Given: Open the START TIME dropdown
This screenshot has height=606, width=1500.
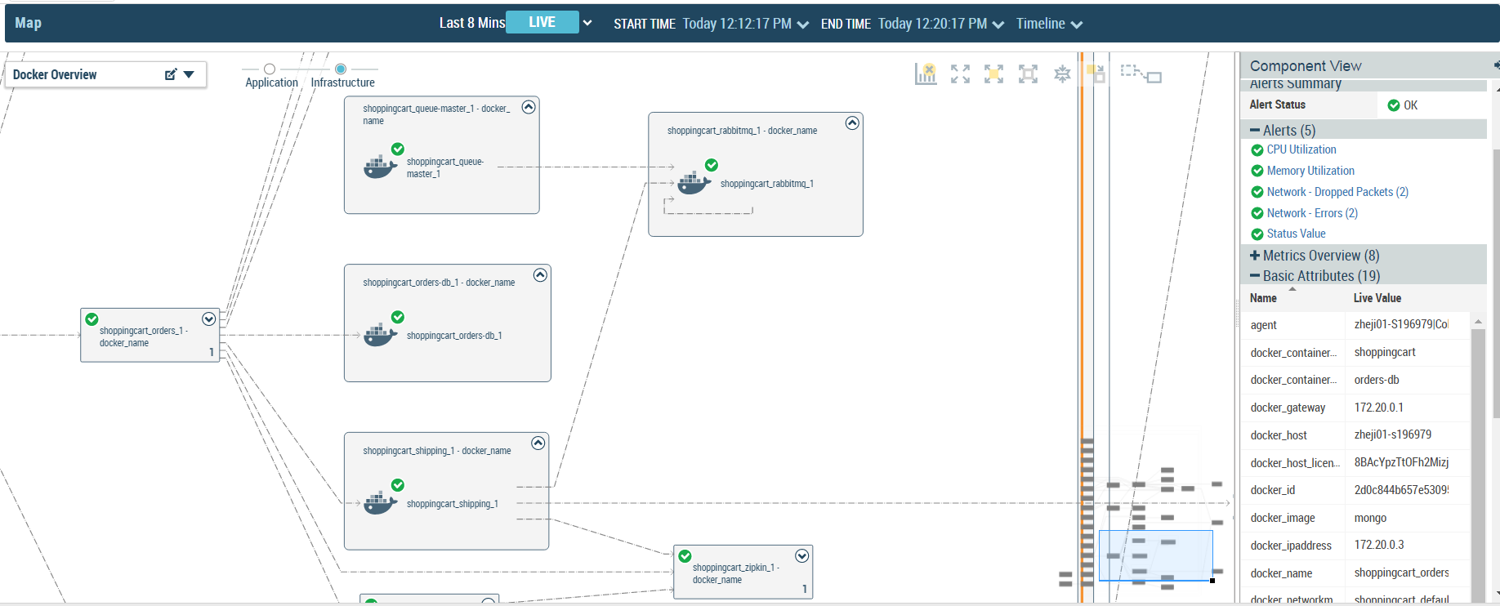Looking at the screenshot, I should point(803,23).
